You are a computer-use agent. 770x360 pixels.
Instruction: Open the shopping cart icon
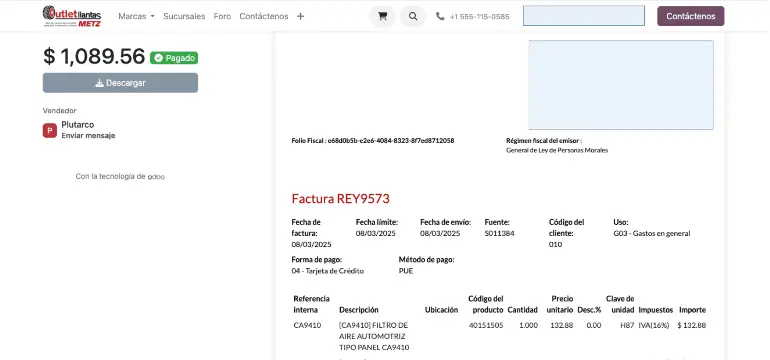coord(382,16)
